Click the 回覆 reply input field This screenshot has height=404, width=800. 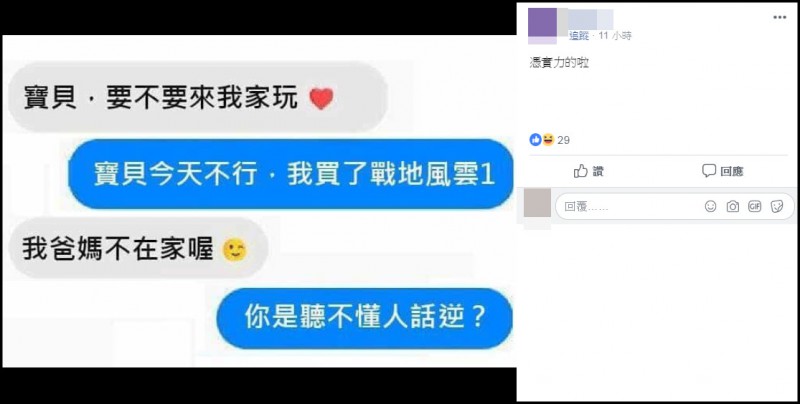pyautogui.click(x=674, y=207)
